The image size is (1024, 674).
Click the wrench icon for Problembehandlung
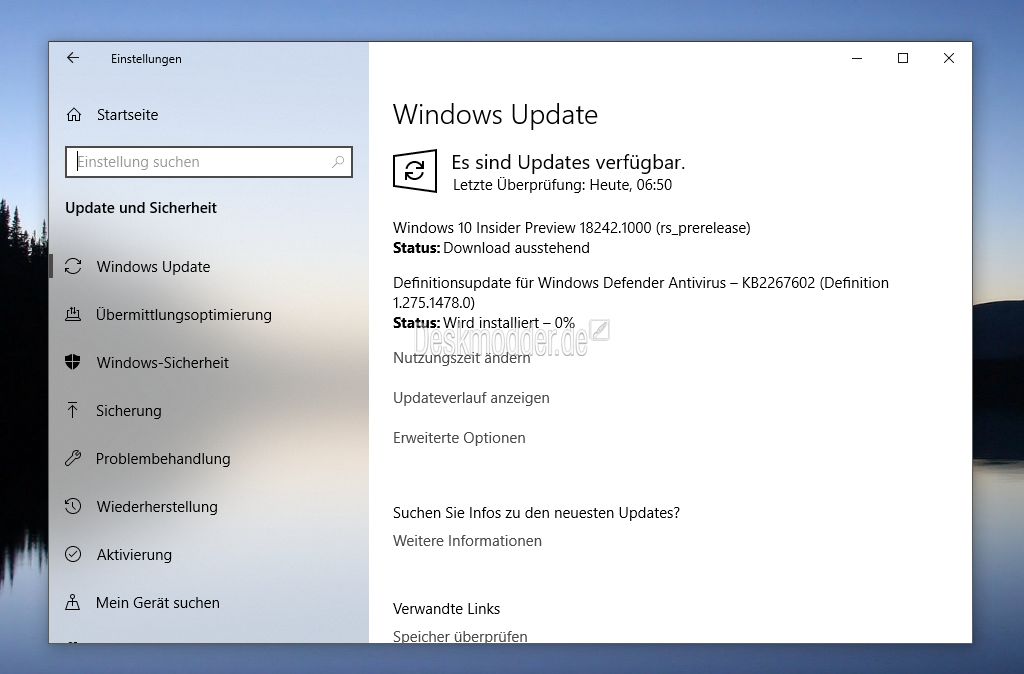coord(73,458)
